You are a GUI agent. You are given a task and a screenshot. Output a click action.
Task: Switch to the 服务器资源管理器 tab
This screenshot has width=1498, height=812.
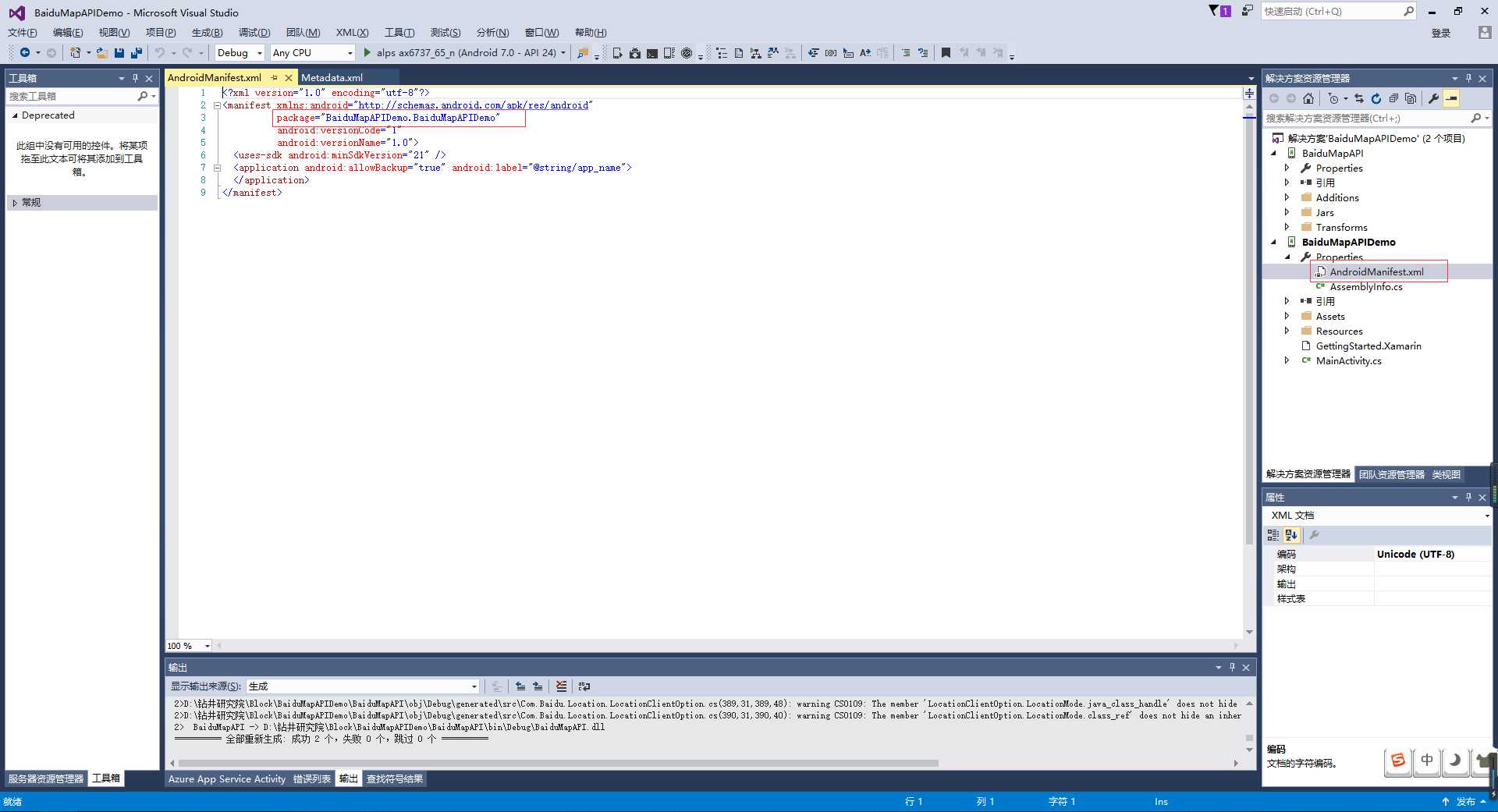pos(46,778)
